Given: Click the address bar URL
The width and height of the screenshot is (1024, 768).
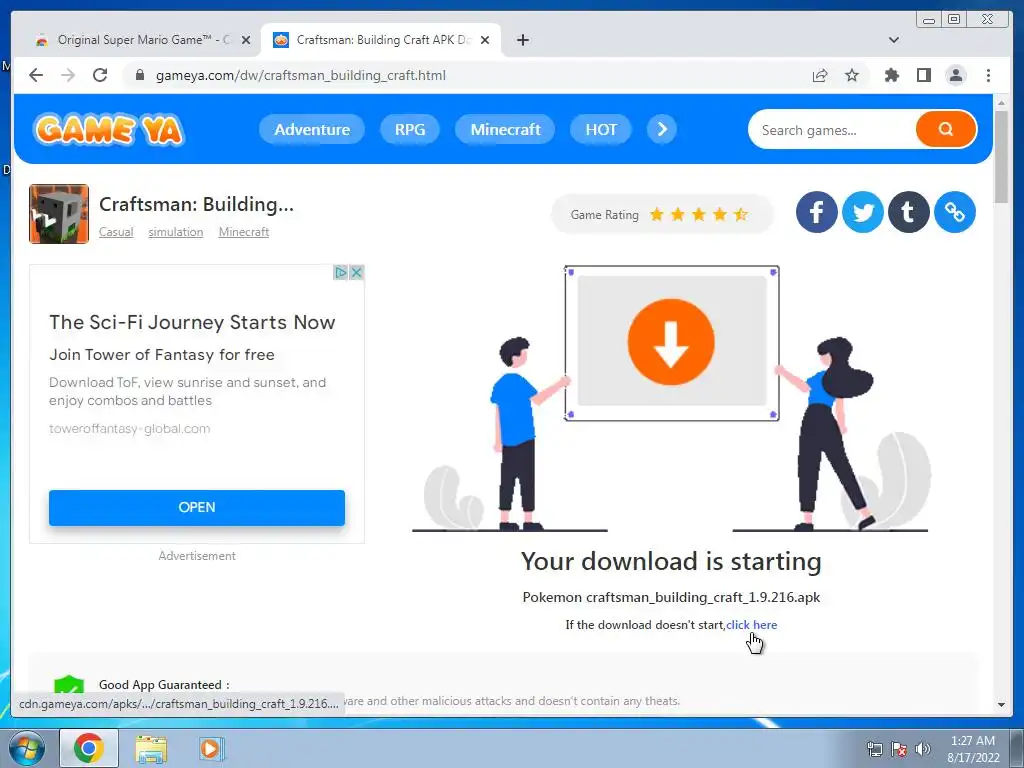Looking at the screenshot, I should [300, 75].
